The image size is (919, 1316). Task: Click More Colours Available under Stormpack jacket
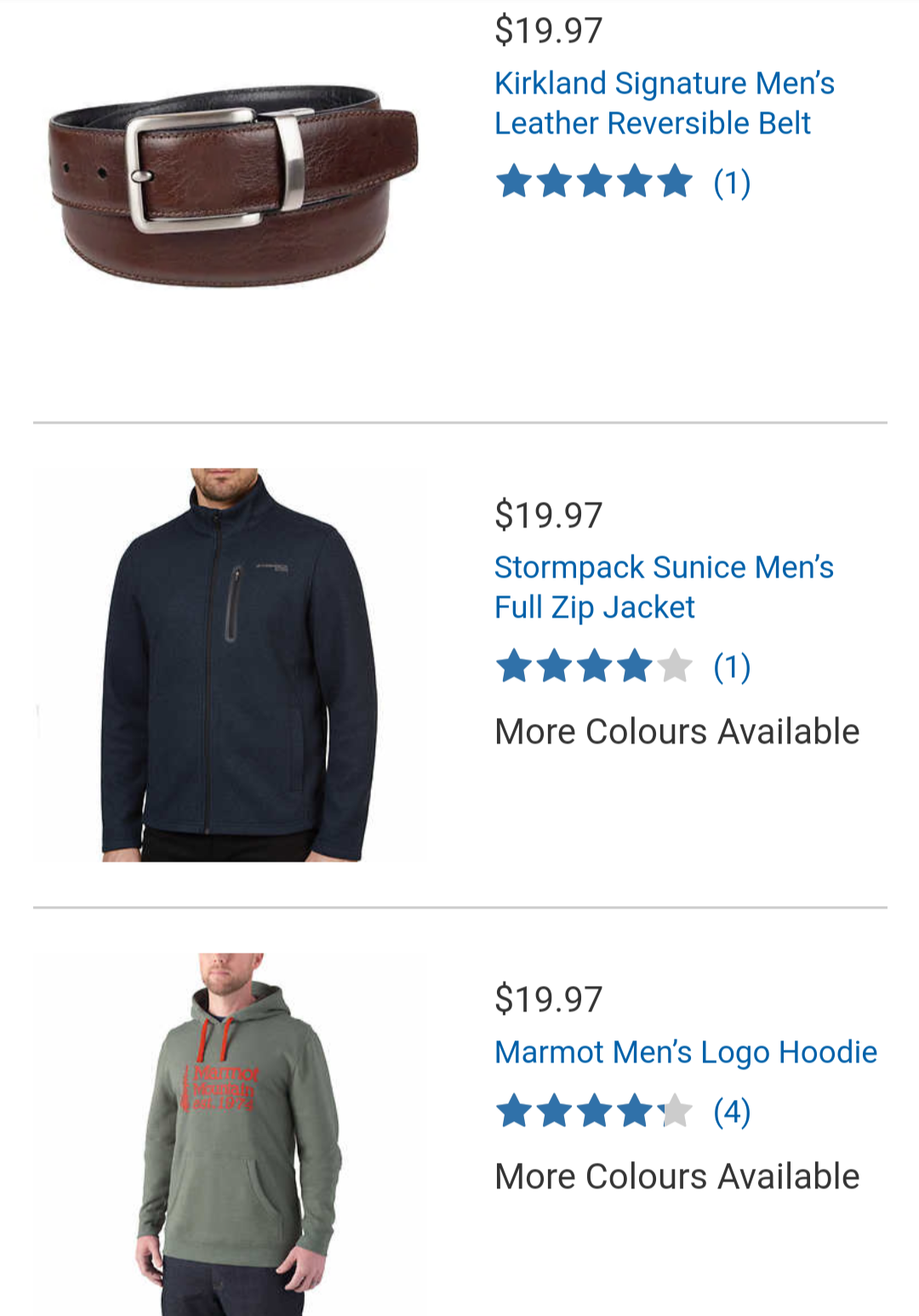677,732
